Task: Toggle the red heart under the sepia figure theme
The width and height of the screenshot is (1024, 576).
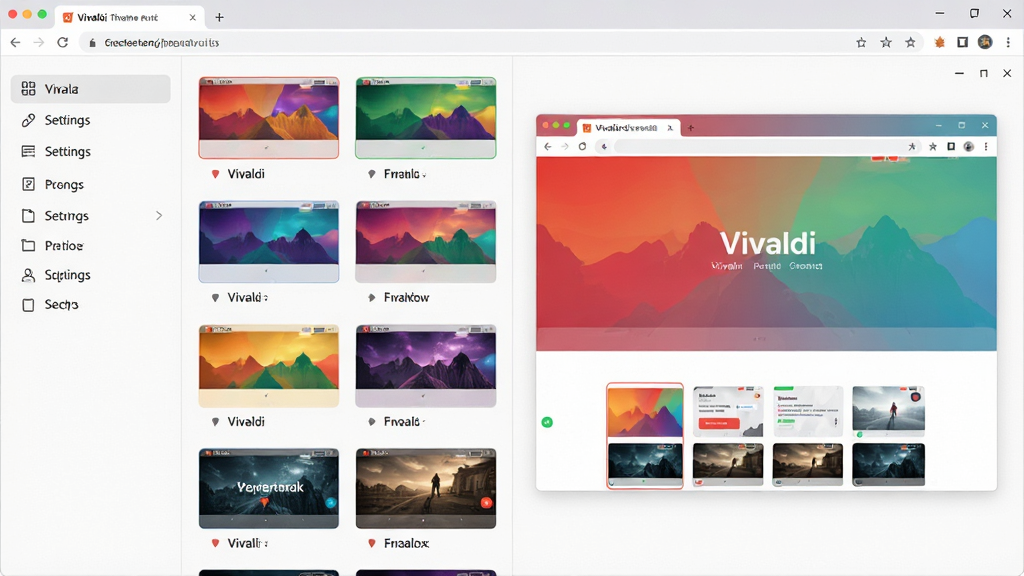Action: point(372,543)
